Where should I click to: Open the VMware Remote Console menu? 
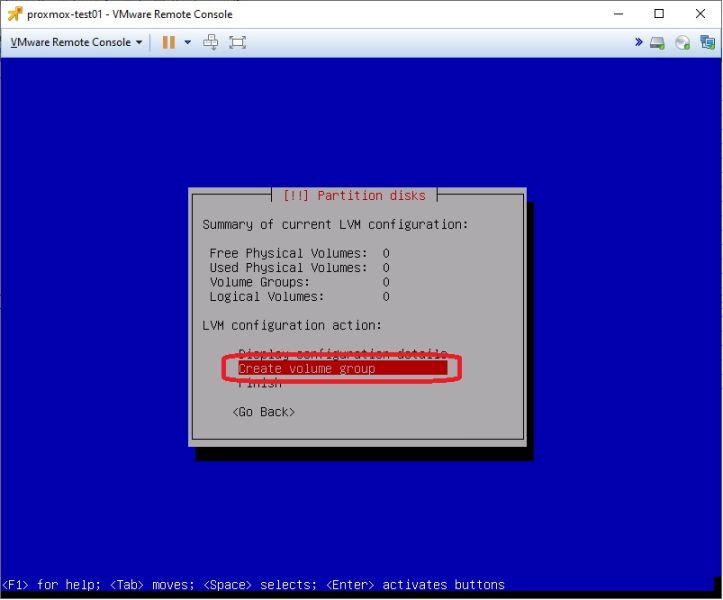pyautogui.click(x=76, y=42)
